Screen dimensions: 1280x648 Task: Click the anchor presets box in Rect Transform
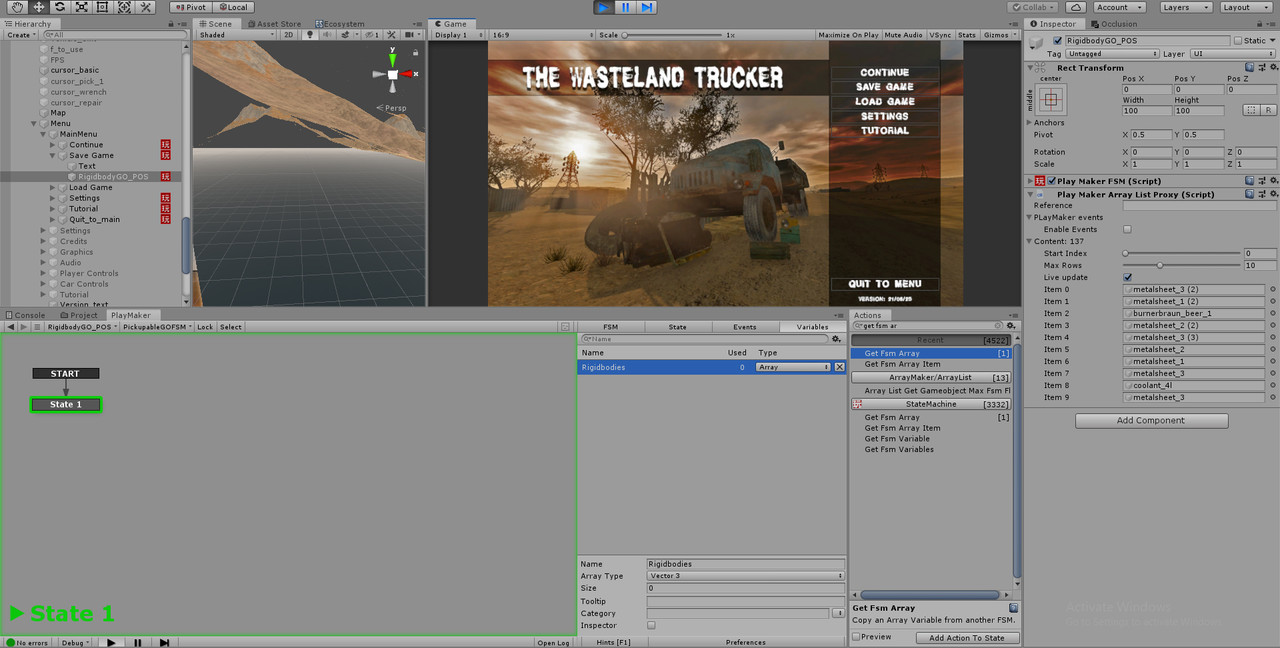click(1050, 99)
